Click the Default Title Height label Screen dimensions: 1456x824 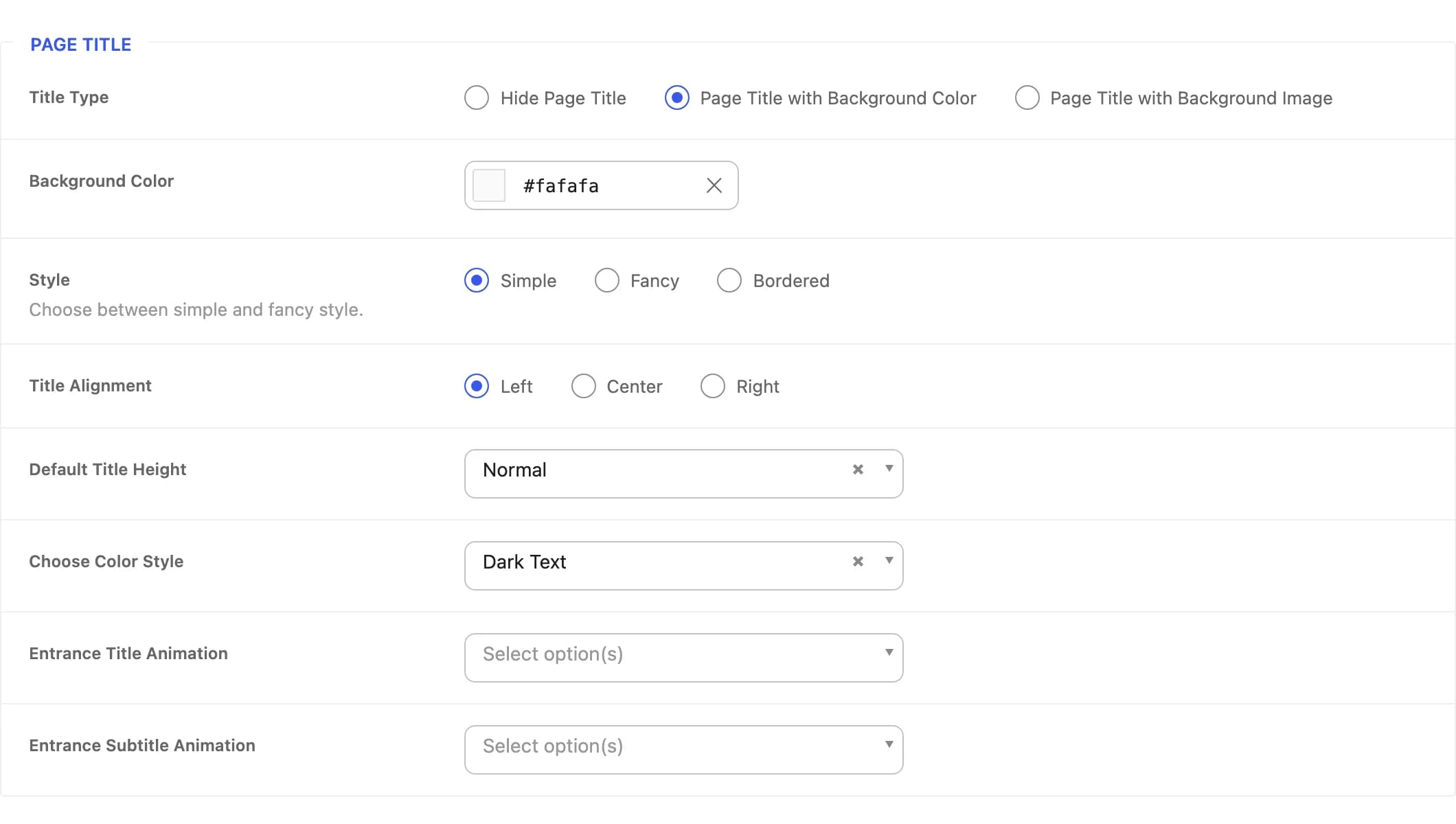tap(108, 470)
